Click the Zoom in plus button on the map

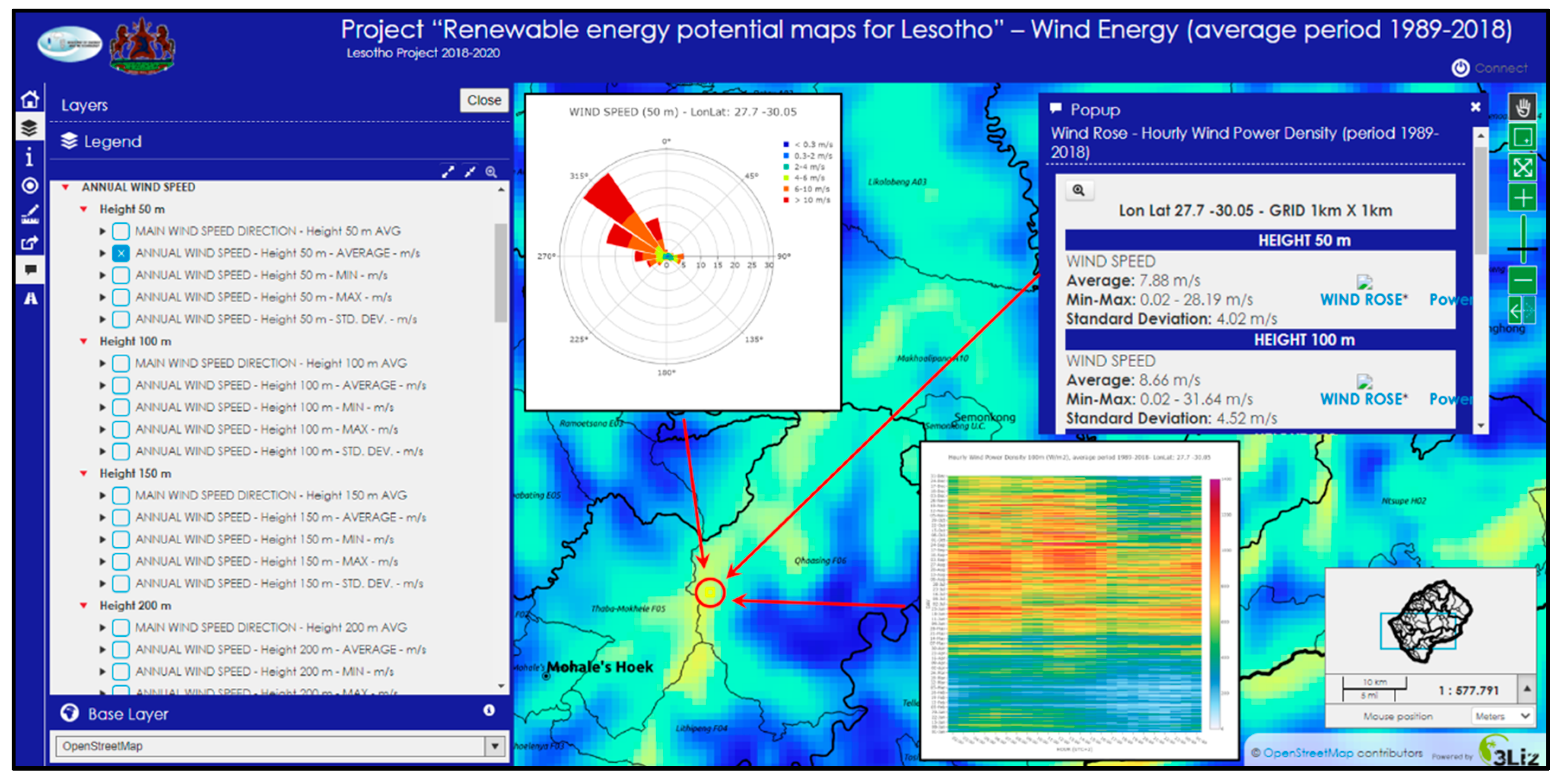pyautogui.click(x=1522, y=197)
